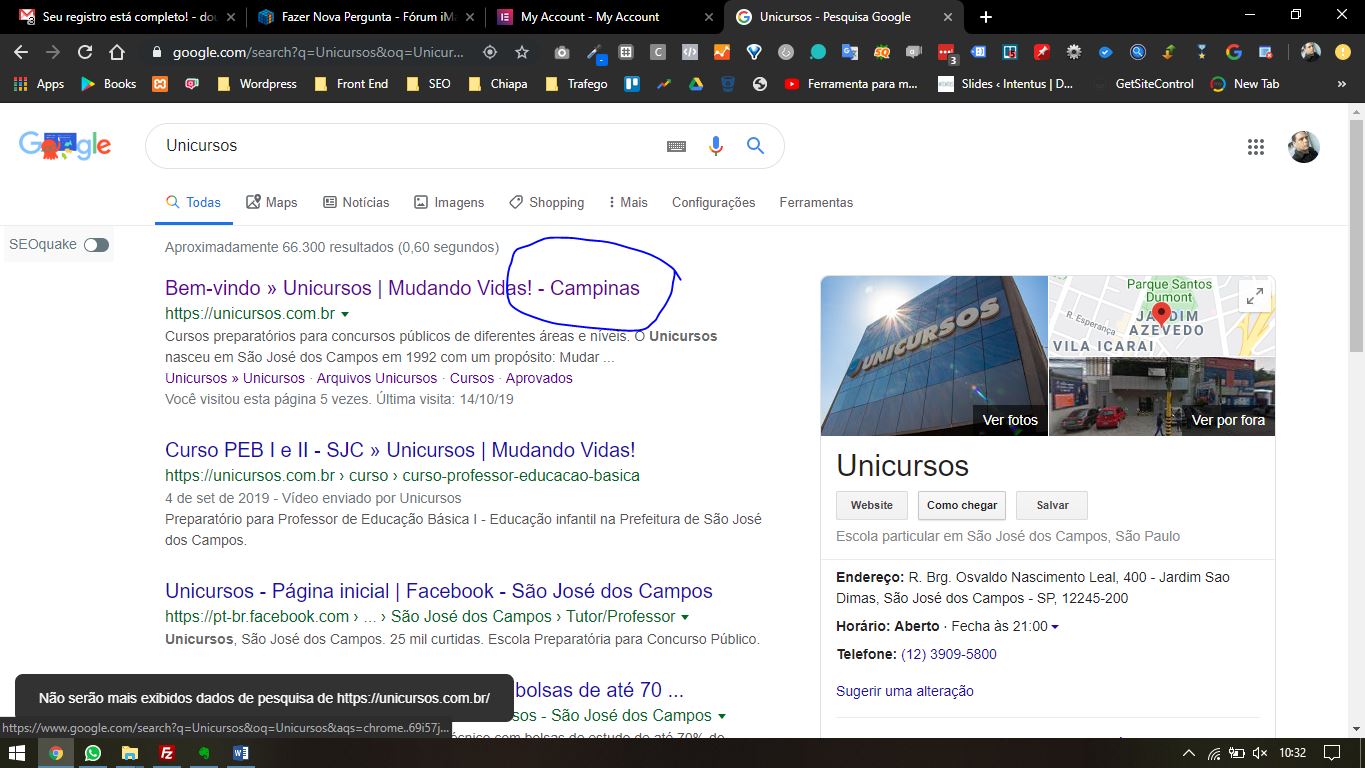Open the Windows Start menu
The image size is (1365, 768).
coord(19,753)
